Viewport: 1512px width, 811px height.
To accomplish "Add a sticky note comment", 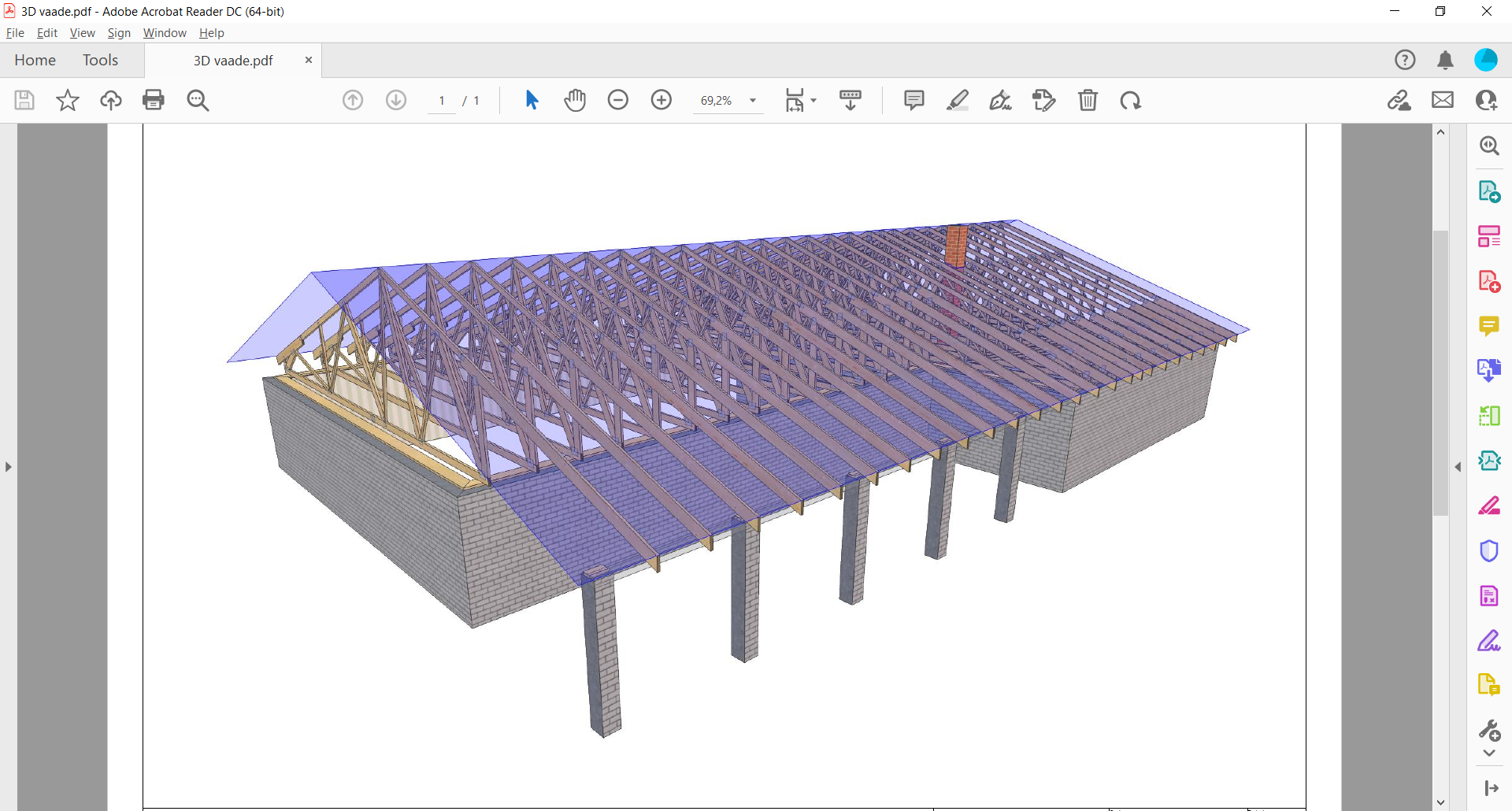I will 913,100.
